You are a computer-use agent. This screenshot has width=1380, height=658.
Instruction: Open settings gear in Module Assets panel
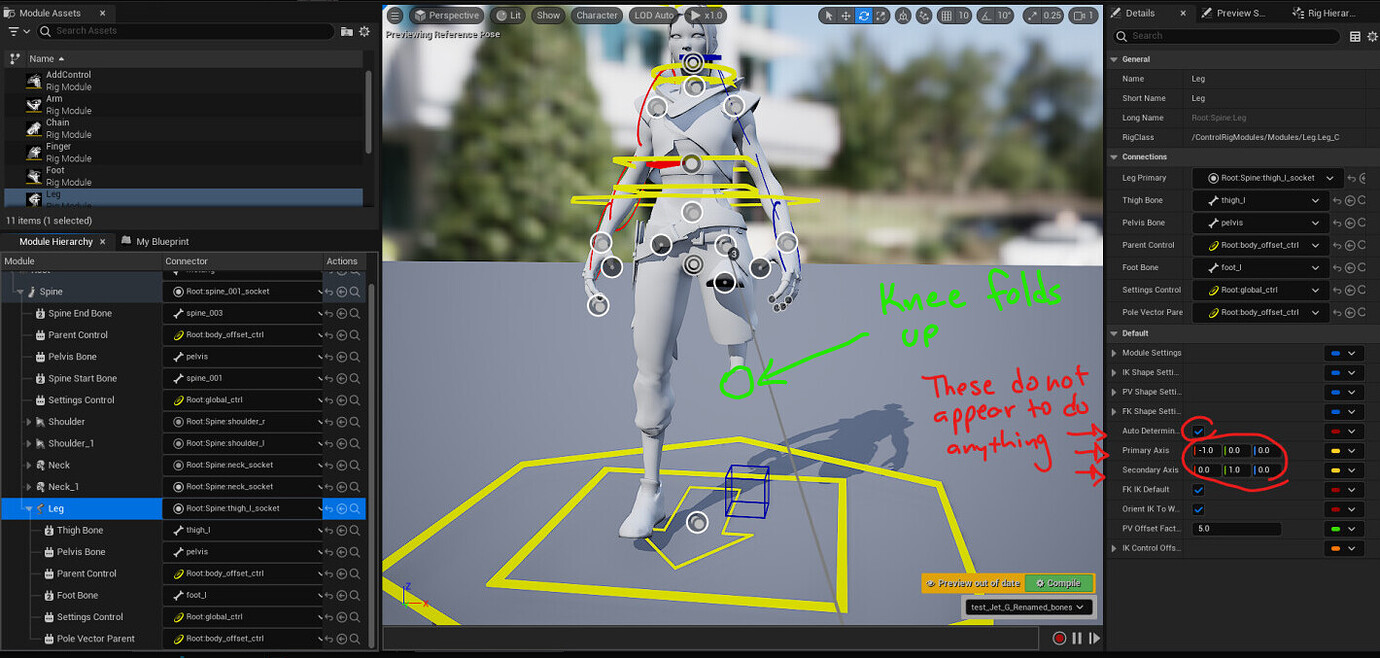coord(364,31)
